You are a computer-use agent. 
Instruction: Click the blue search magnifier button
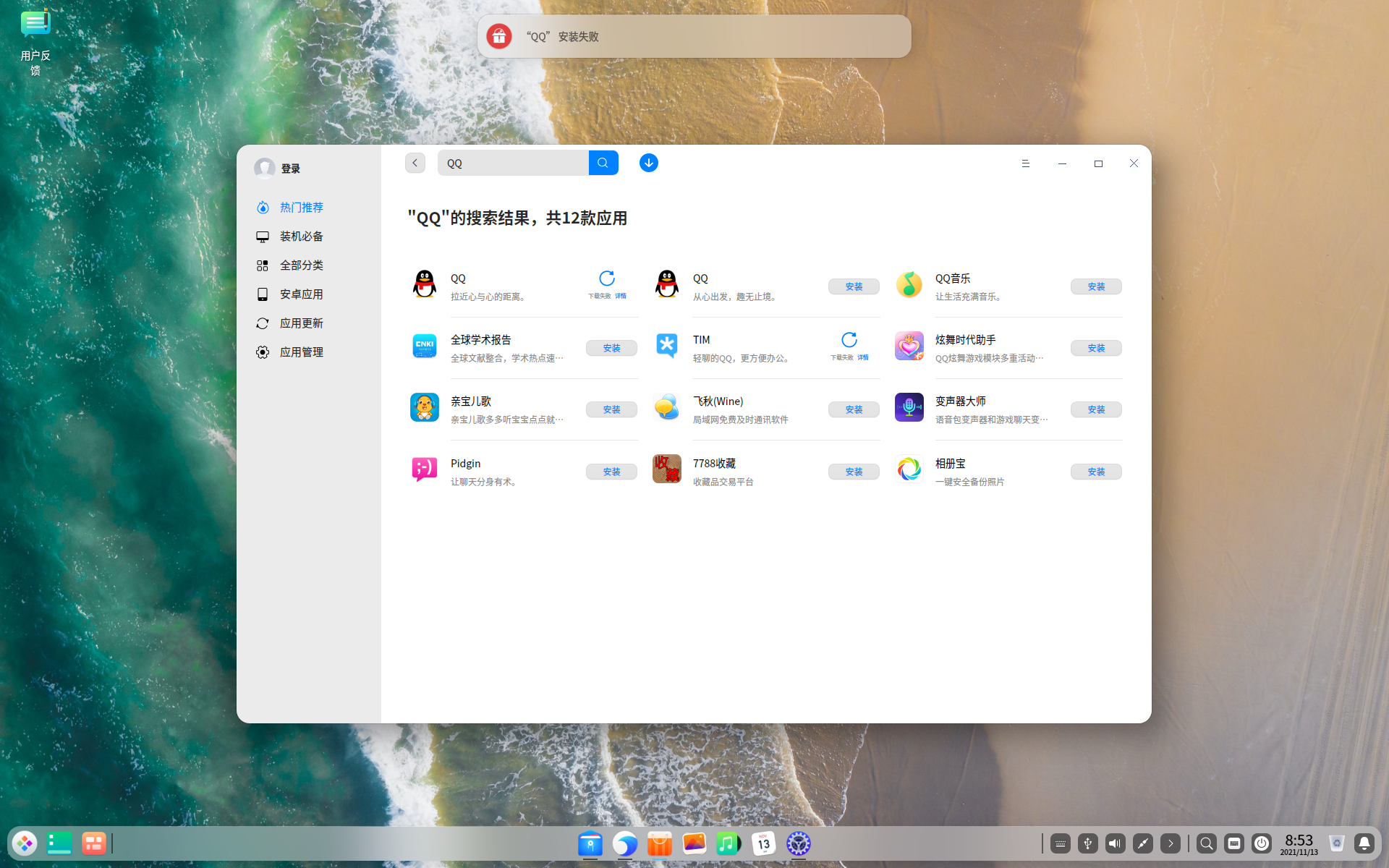(x=603, y=163)
